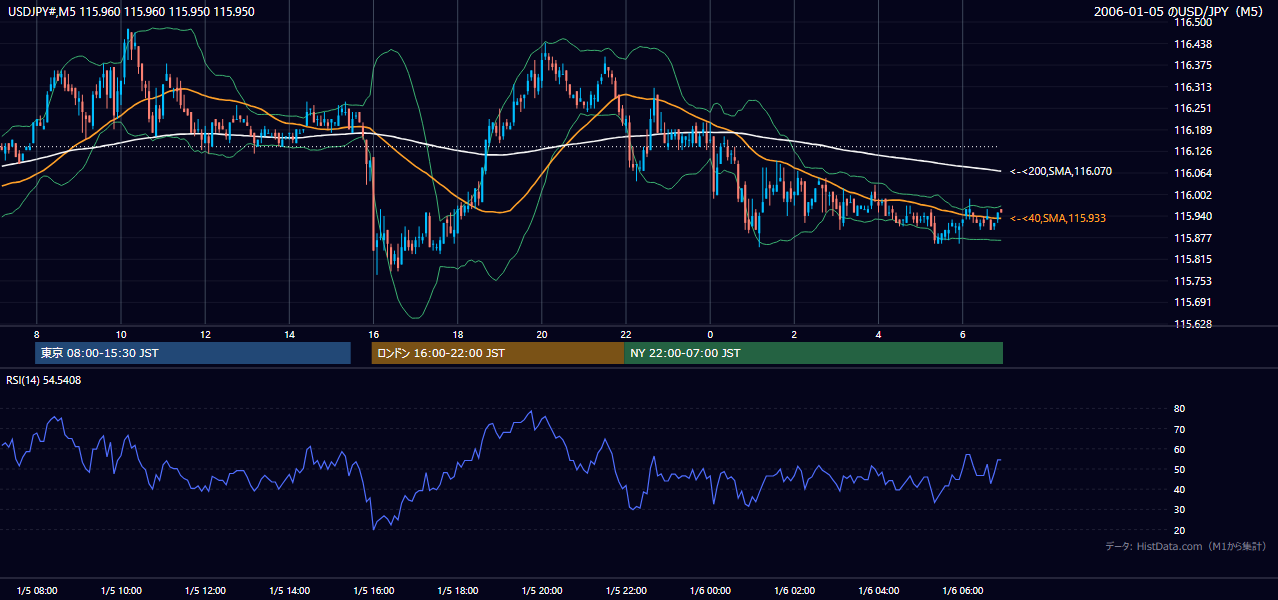Click the 1/5 16:00 time axis label

coord(373,590)
